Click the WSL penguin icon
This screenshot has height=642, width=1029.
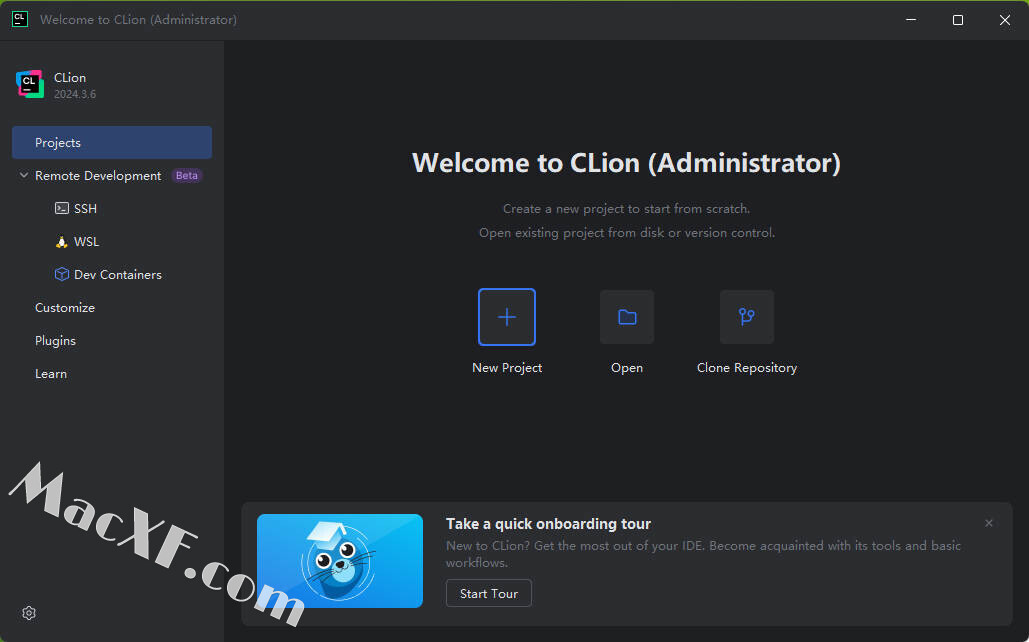(62, 242)
